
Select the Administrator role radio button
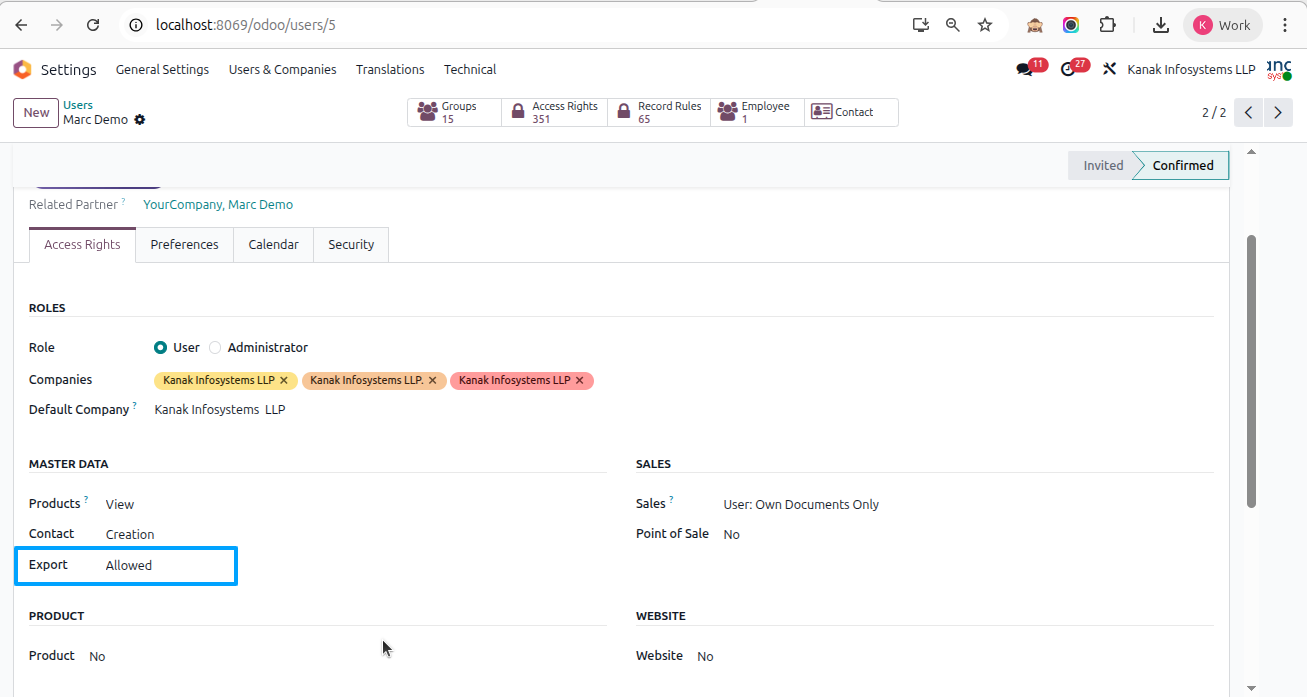[x=215, y=348]
